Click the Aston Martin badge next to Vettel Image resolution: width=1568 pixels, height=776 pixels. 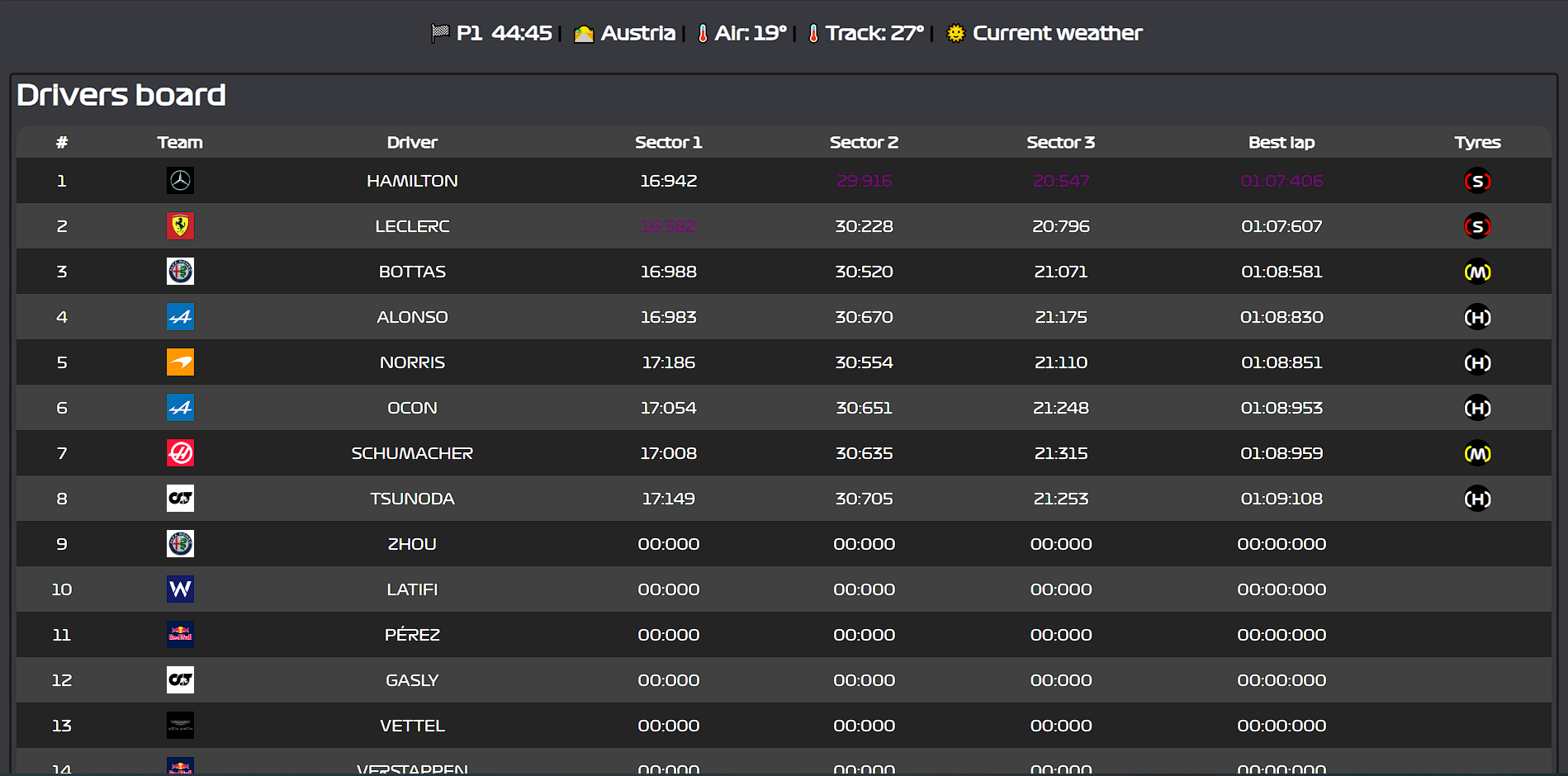(180, 725)
